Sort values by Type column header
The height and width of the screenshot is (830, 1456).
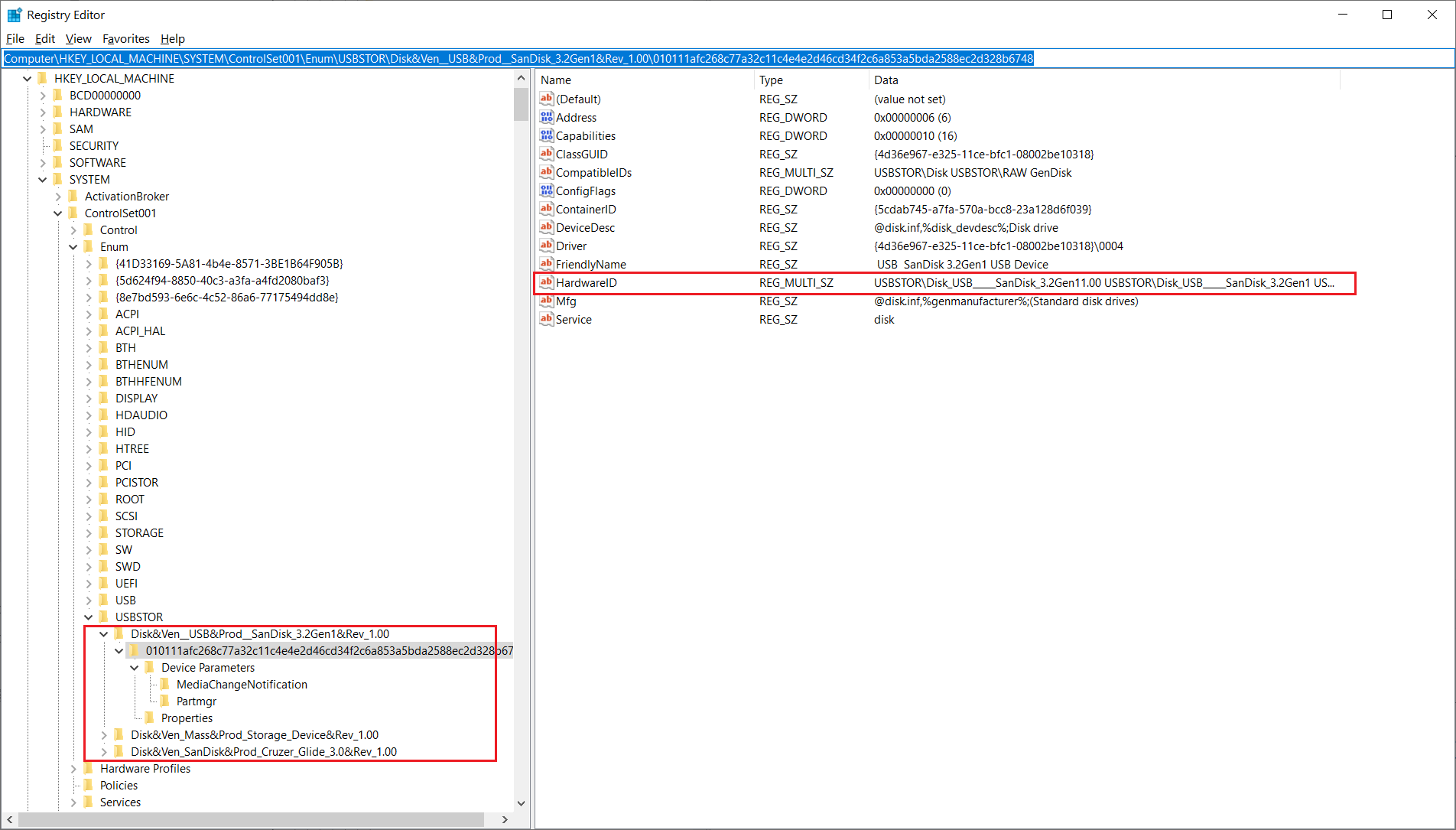click(811, 80)
